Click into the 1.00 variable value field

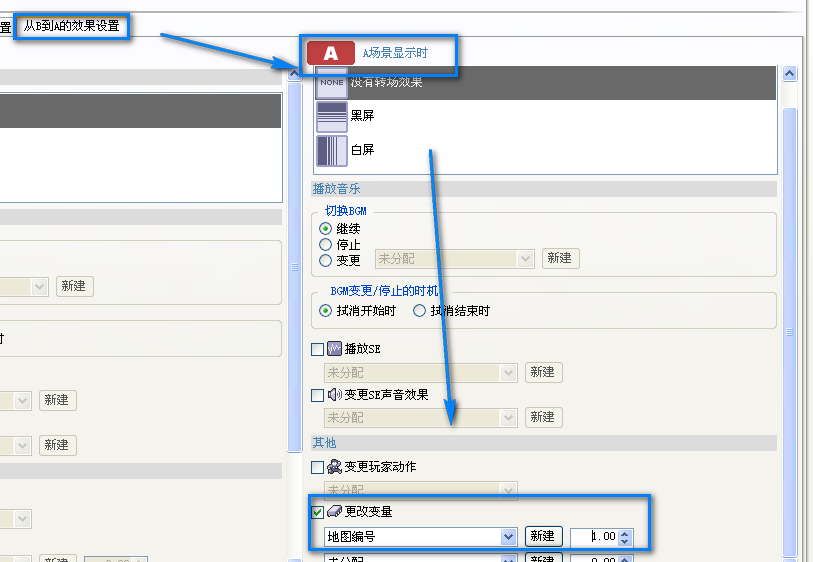coord(595,537)
